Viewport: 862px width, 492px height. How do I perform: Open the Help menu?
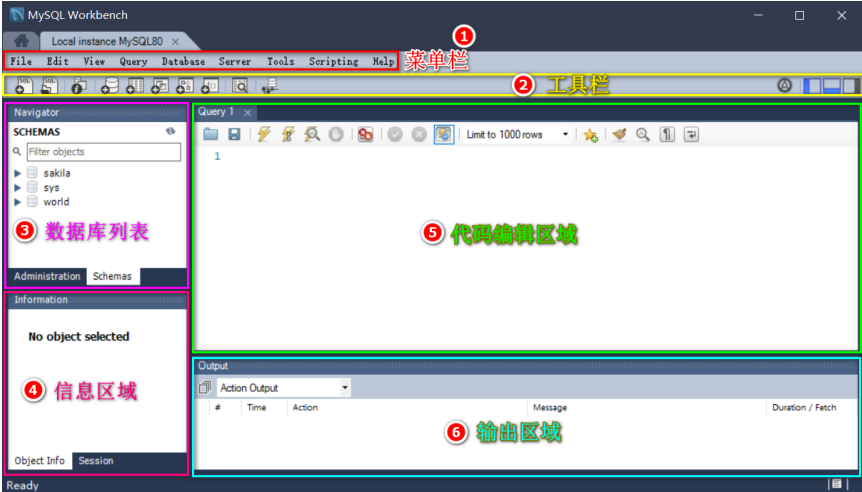point(383,61)
